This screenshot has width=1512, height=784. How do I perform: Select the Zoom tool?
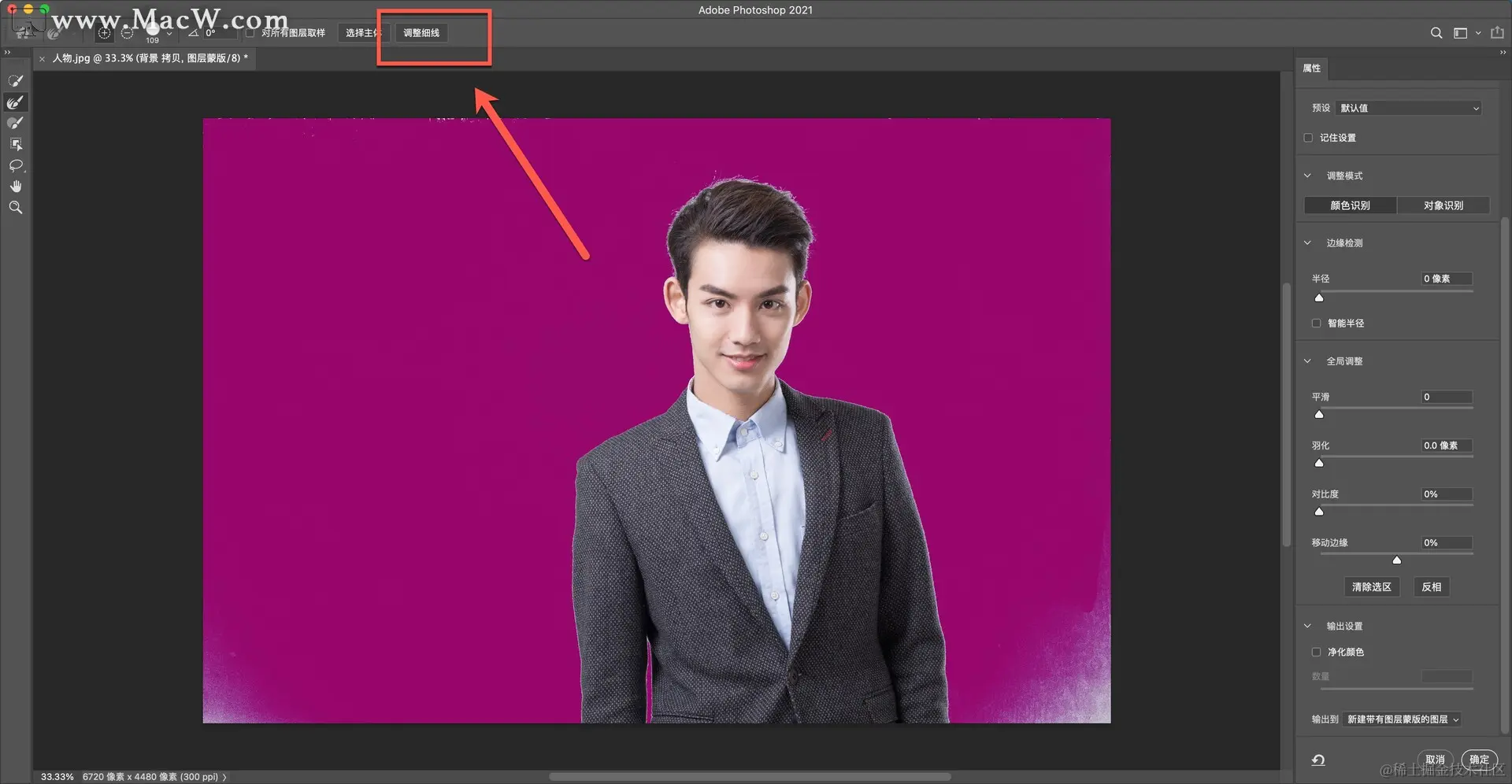[x=16, y=208]
